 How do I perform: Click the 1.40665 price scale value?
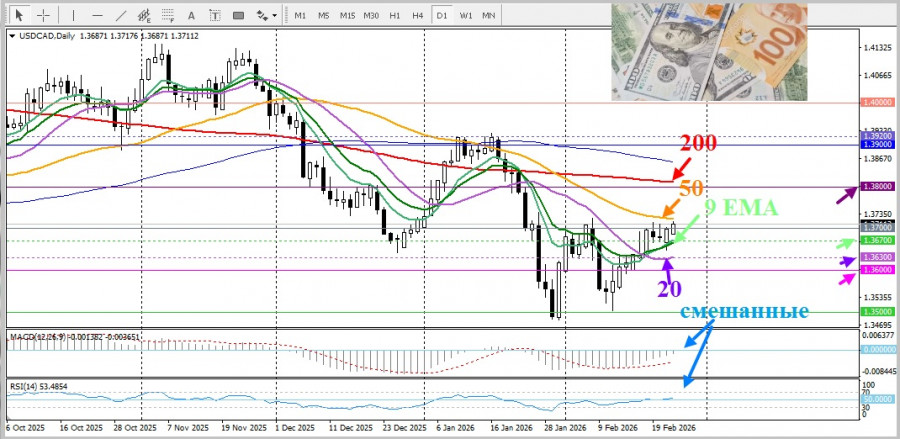[x=878, y=75]
